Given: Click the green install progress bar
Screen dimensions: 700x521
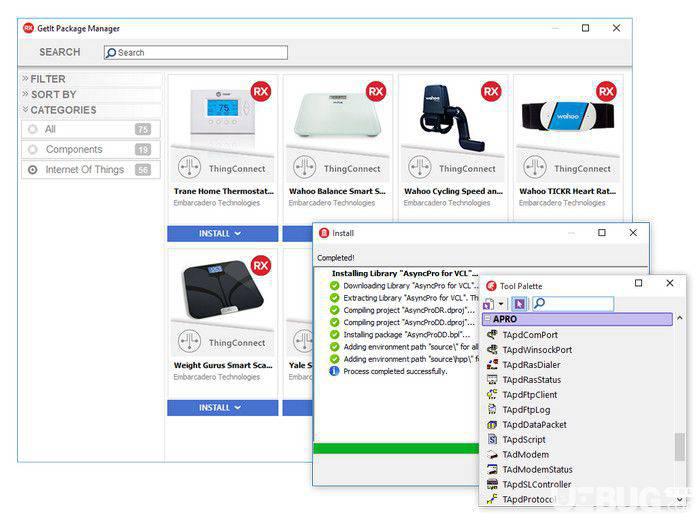Looking at the screenshot, I should point(396,448).
